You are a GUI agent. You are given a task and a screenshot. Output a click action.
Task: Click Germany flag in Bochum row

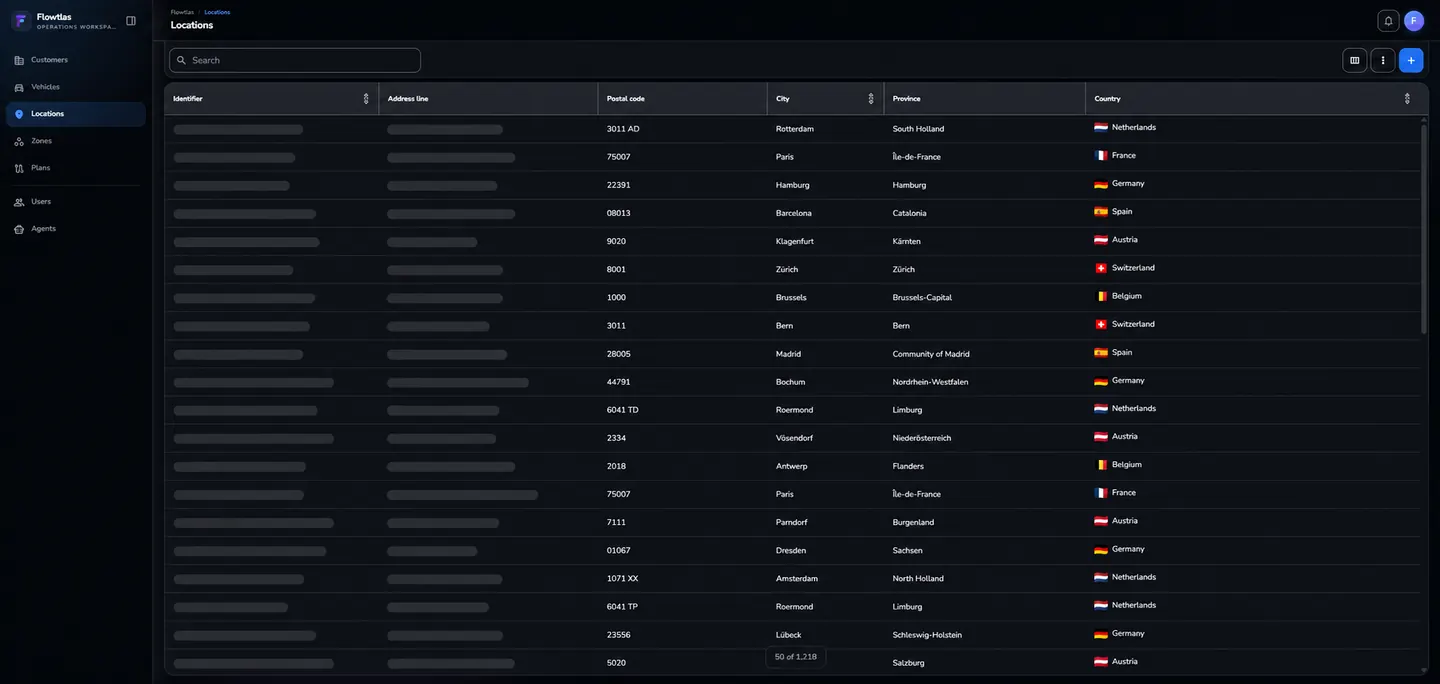pyautogui.click(x=1101, y=380)
